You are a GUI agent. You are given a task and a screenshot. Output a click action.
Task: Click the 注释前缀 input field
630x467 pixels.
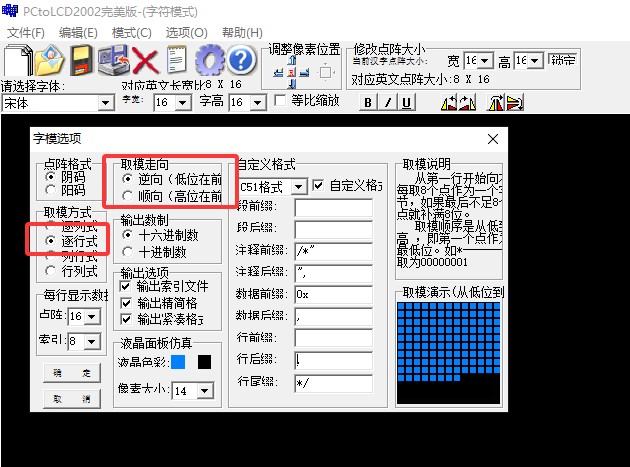tap(333, 252)
